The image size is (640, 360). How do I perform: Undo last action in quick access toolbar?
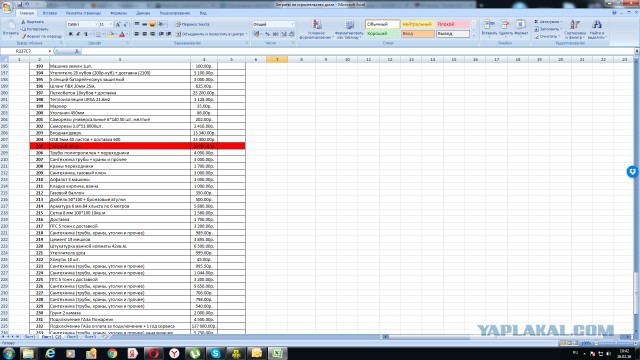pyautogui.click(x=27, y=4)
